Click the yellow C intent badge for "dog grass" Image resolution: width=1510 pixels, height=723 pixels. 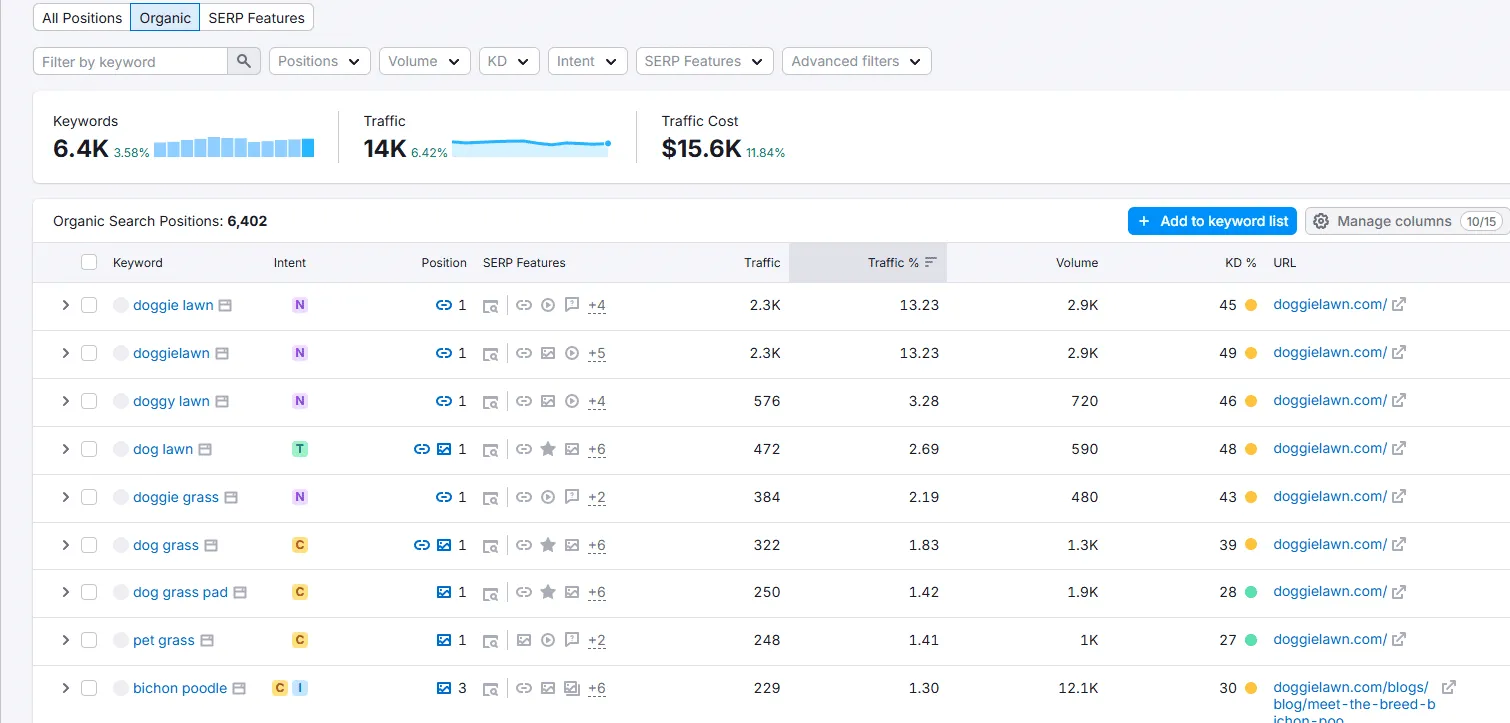(x=299, y=545)
